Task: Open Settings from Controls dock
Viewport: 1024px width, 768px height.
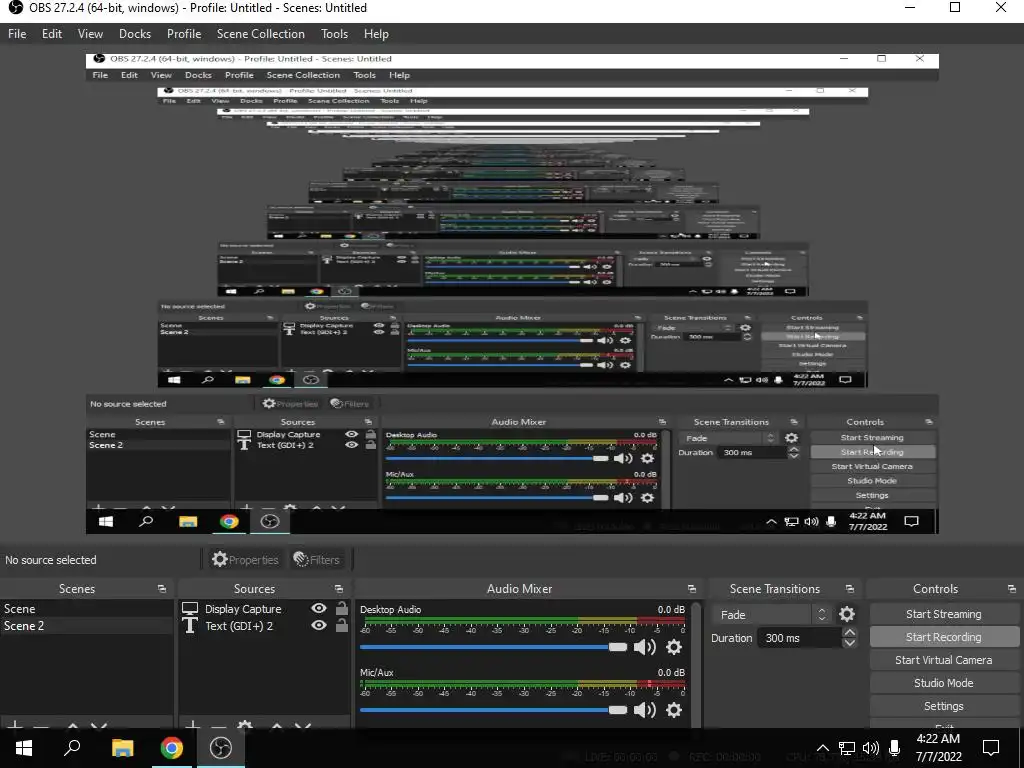Action: [944, 706]
